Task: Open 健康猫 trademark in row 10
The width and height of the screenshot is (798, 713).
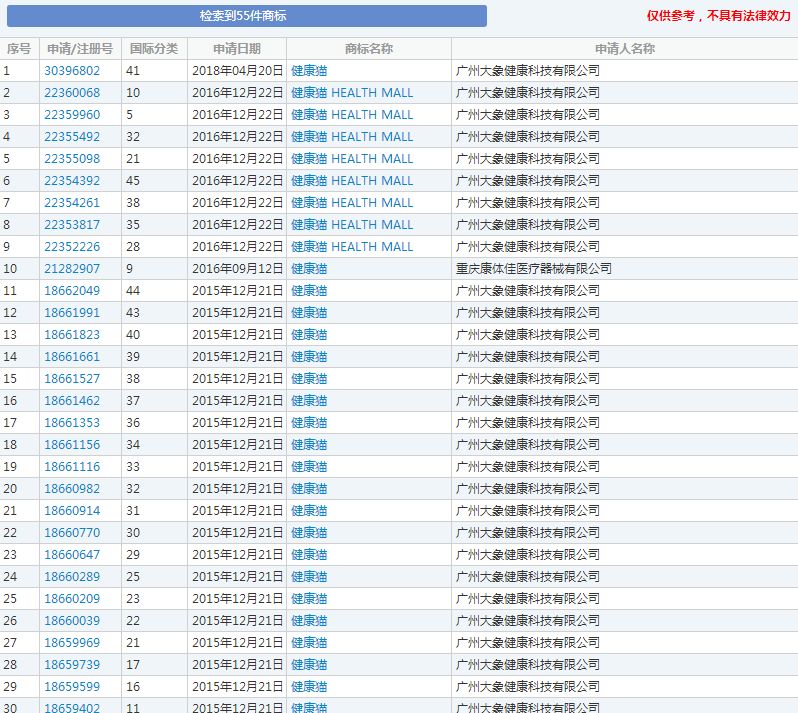Action: pyautogui.click(x=309, y=269)
